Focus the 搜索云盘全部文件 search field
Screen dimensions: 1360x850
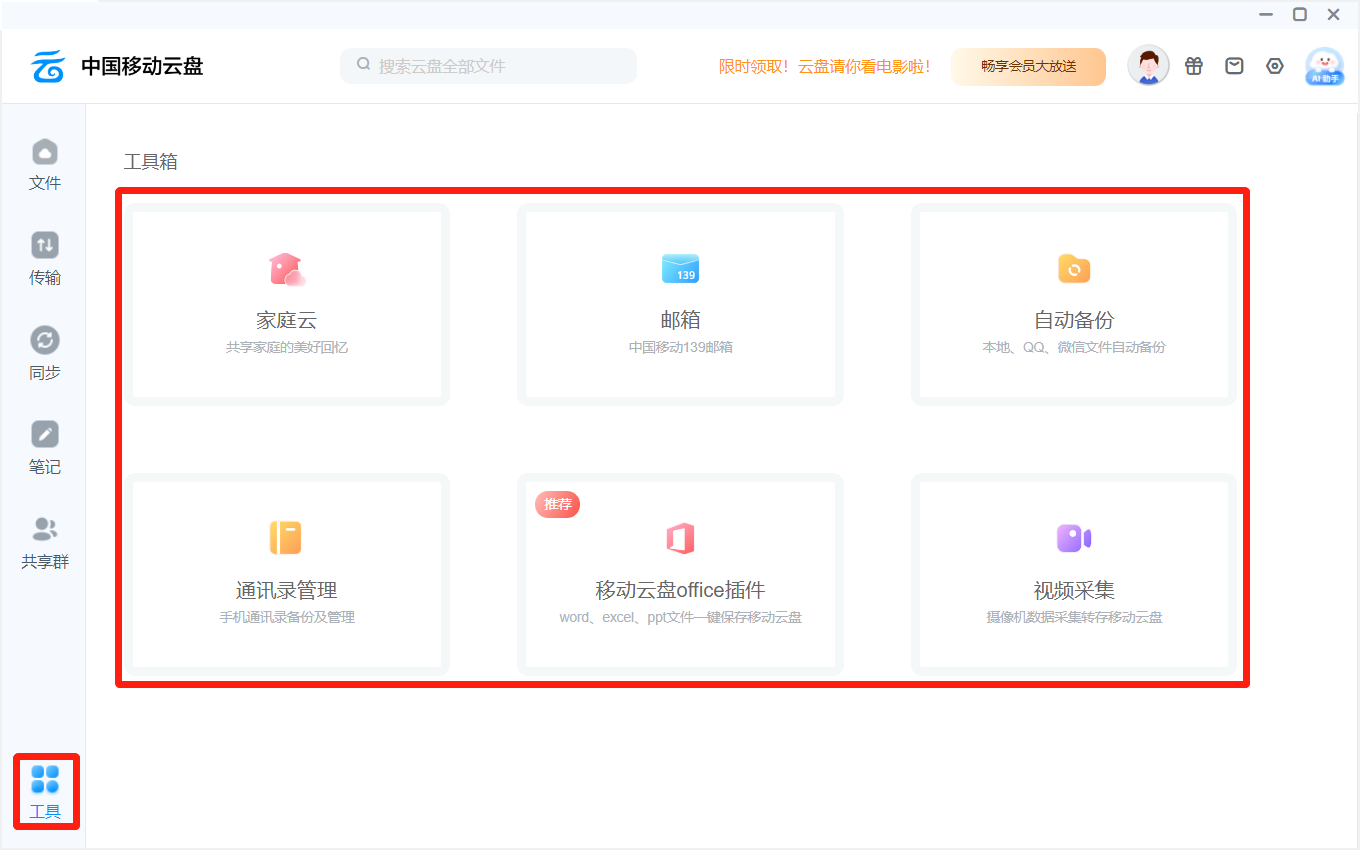[x=488, y=66]
